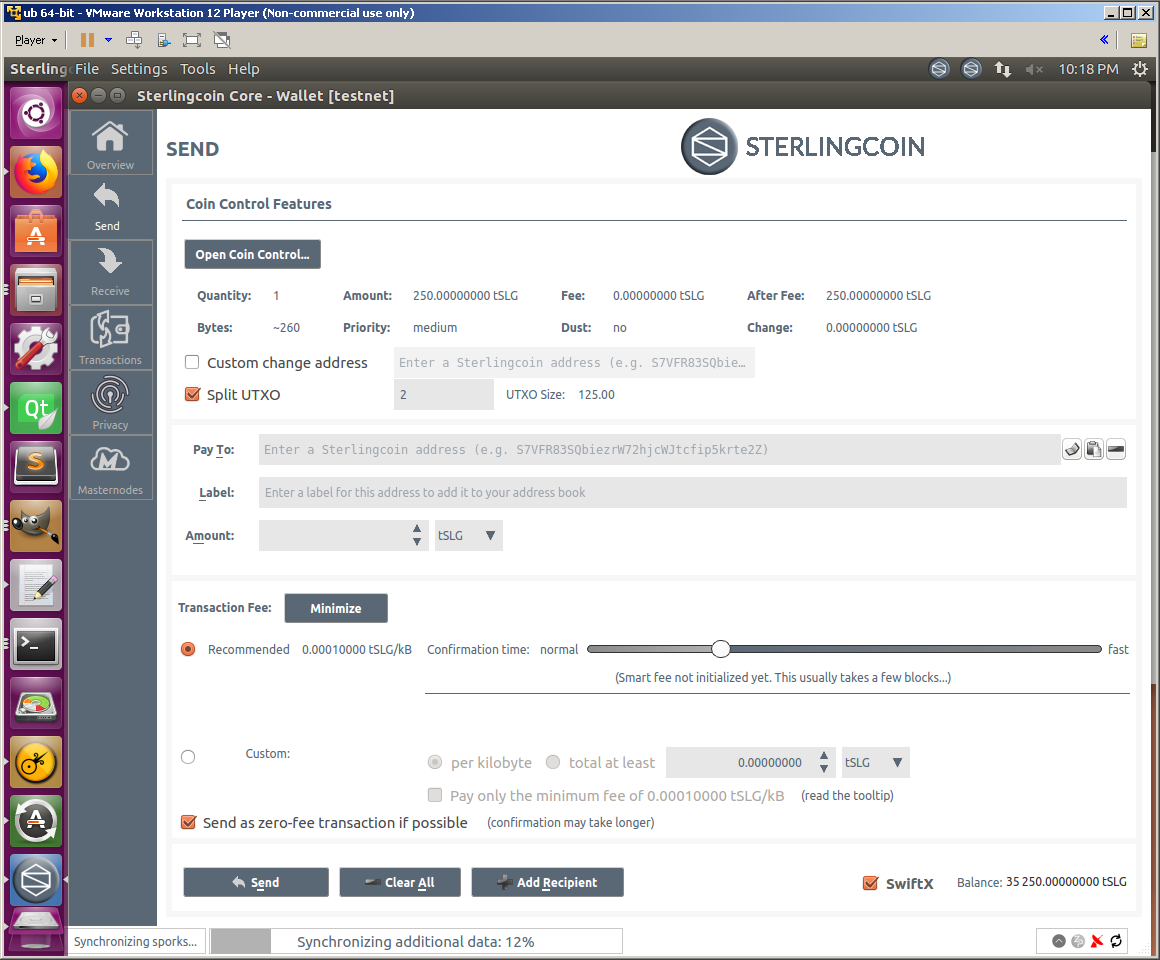Image resolution: width=1160 pixels, height=960 pixels.
Task: Open the custom fee unit tSLG dropdown
Action: (x=875, y=763)
